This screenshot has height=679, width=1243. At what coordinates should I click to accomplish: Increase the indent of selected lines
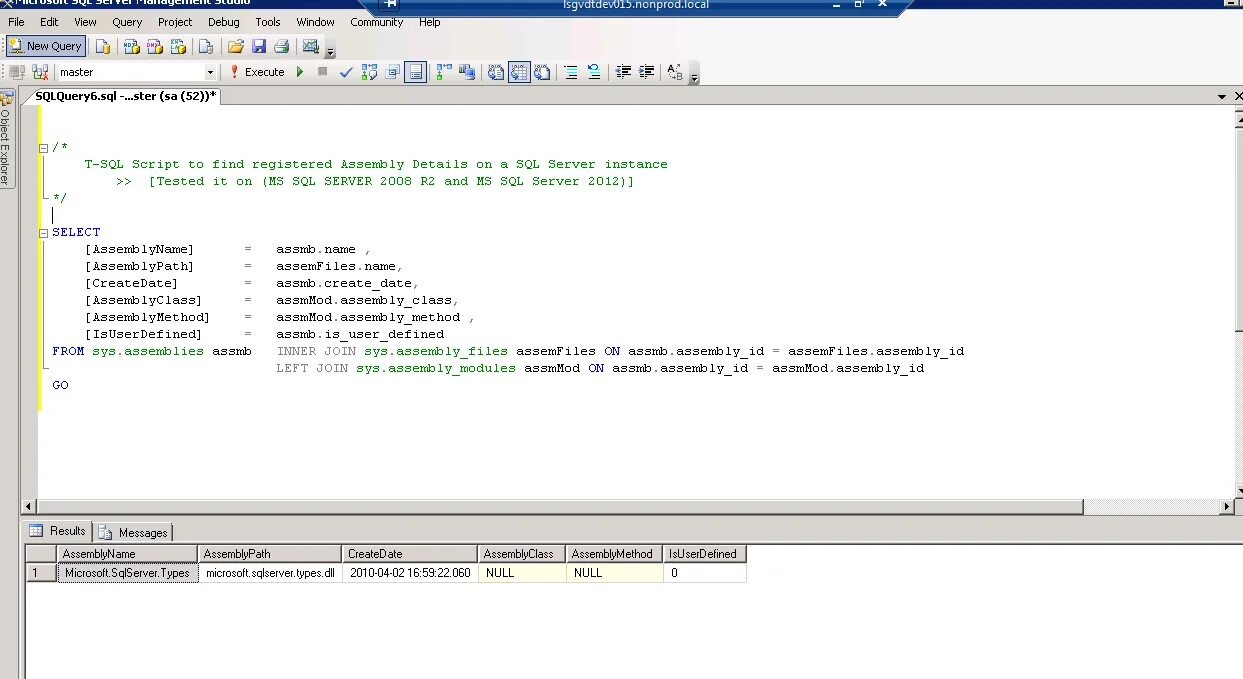click(647, 72)
